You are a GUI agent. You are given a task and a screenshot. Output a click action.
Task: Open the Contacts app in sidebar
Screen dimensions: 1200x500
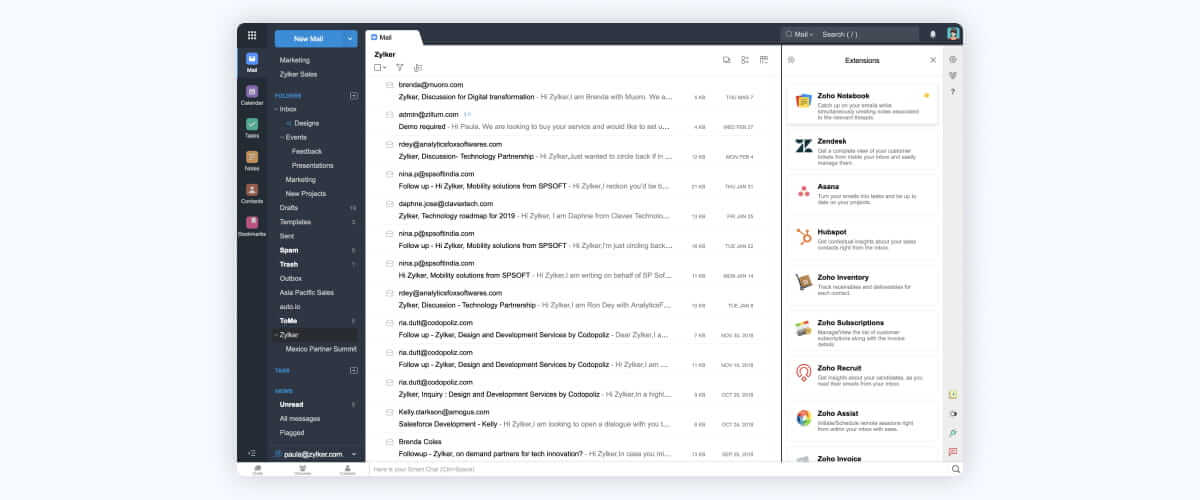(251, 193)
